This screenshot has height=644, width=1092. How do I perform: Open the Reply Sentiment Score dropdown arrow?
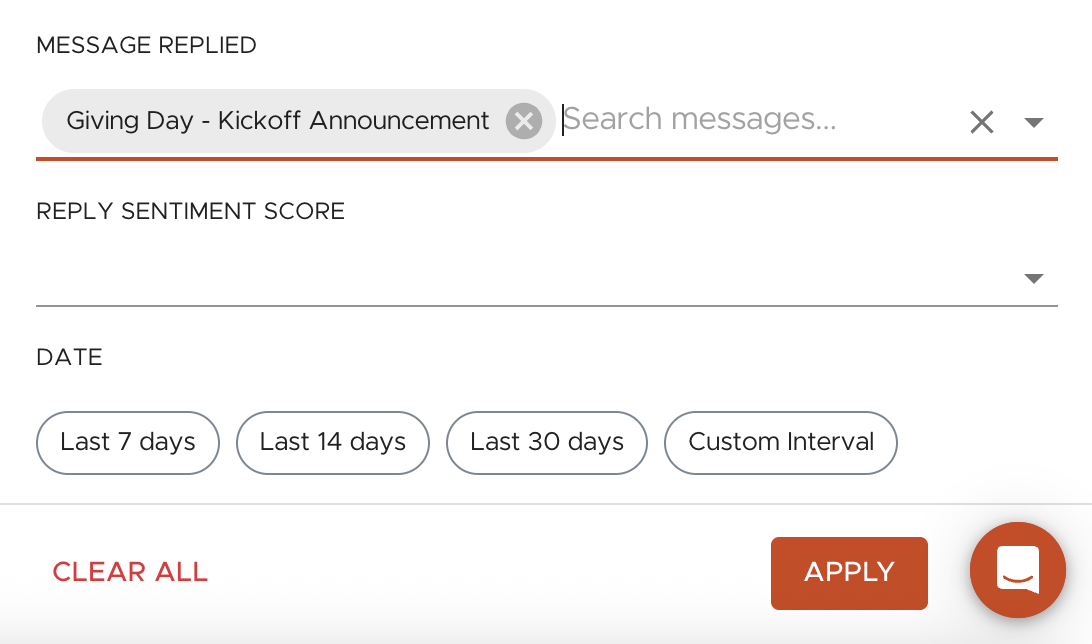click(x=1034, y=278)
